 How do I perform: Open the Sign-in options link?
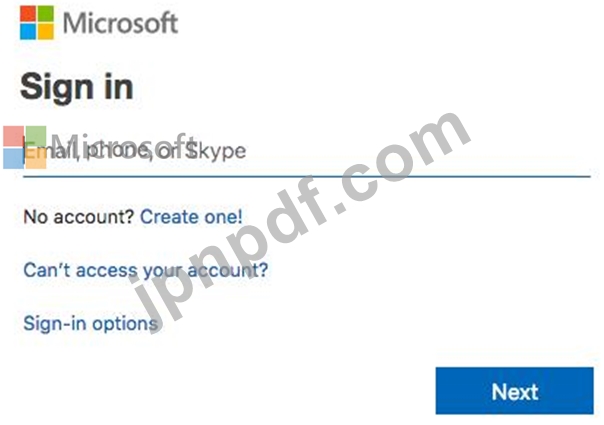tap(91, 323)
